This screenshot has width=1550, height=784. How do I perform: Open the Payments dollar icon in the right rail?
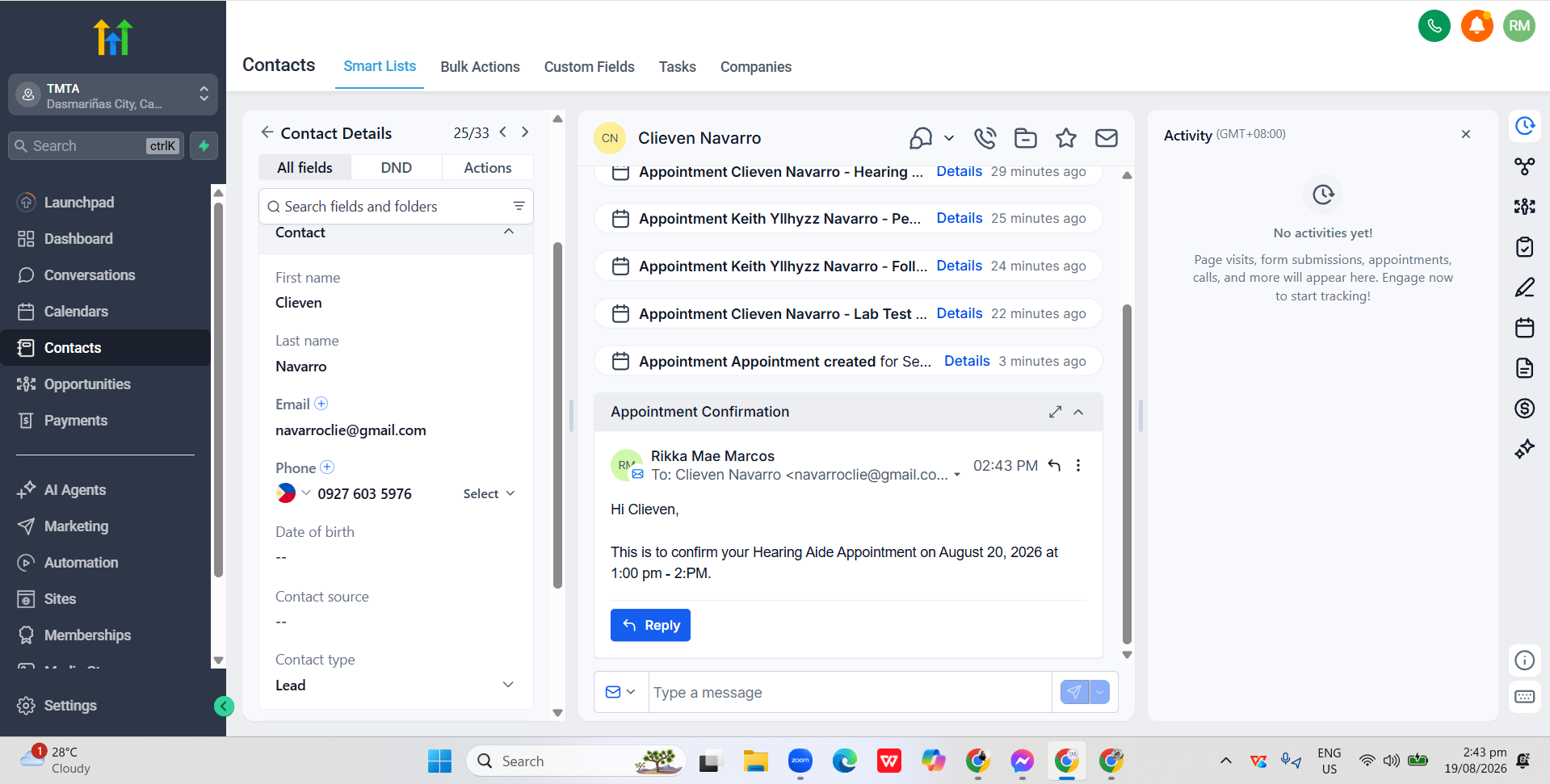1525,409
